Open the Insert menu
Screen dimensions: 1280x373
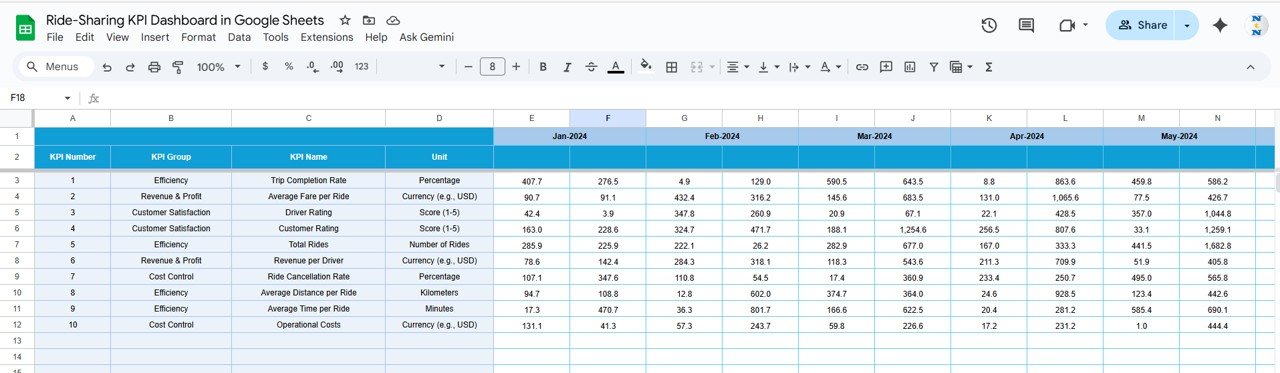[x=155, y=37]
